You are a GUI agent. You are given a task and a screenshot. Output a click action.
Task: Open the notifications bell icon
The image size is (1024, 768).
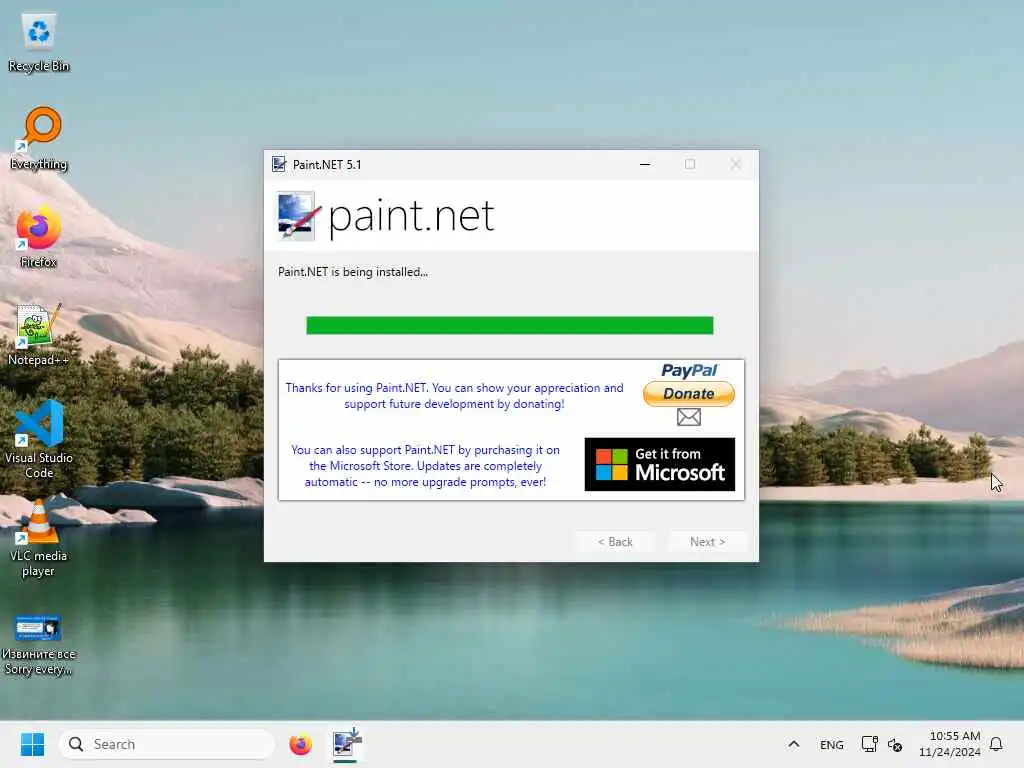(996, 744)
